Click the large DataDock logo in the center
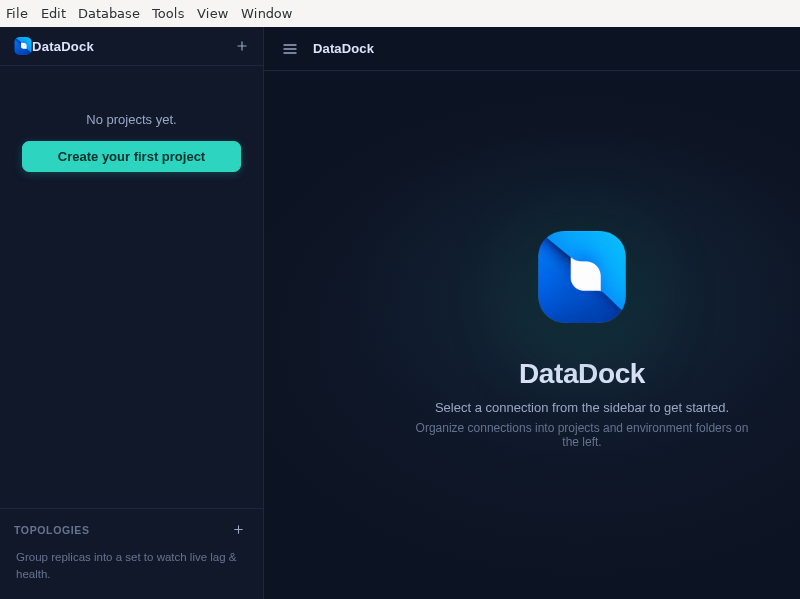 coord(582,277)
